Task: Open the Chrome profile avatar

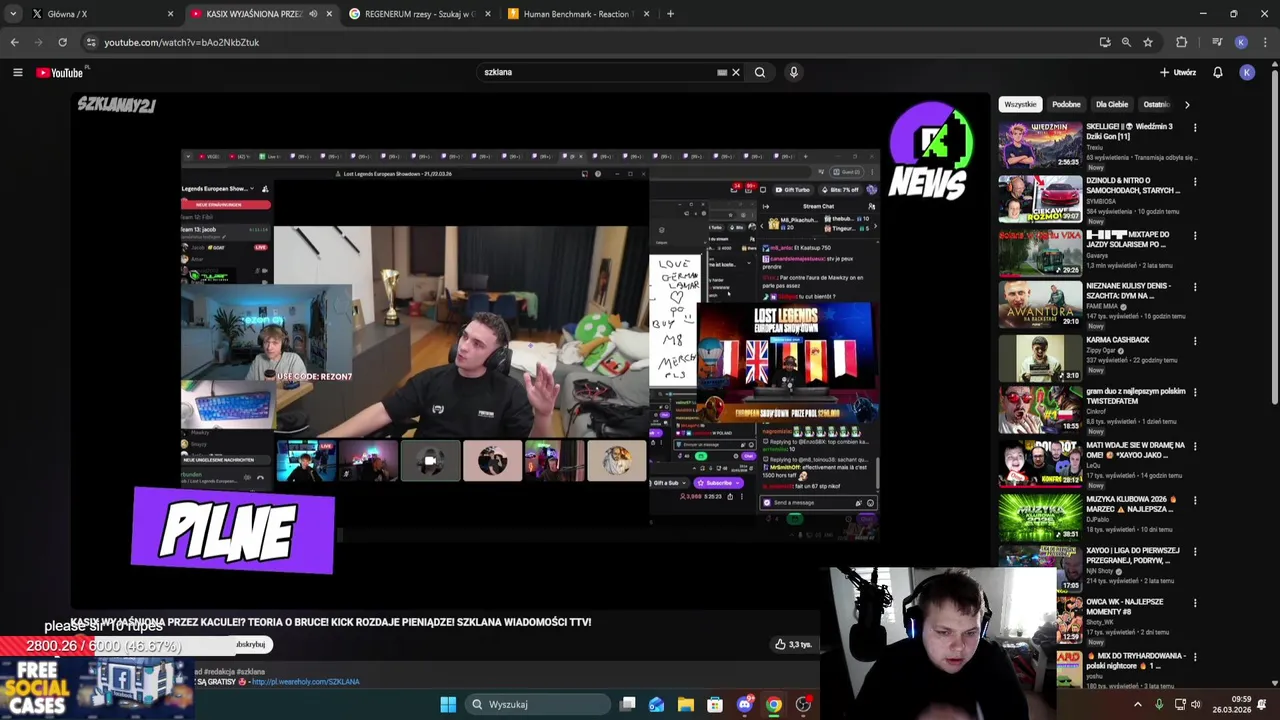Action: (1241, 42)
